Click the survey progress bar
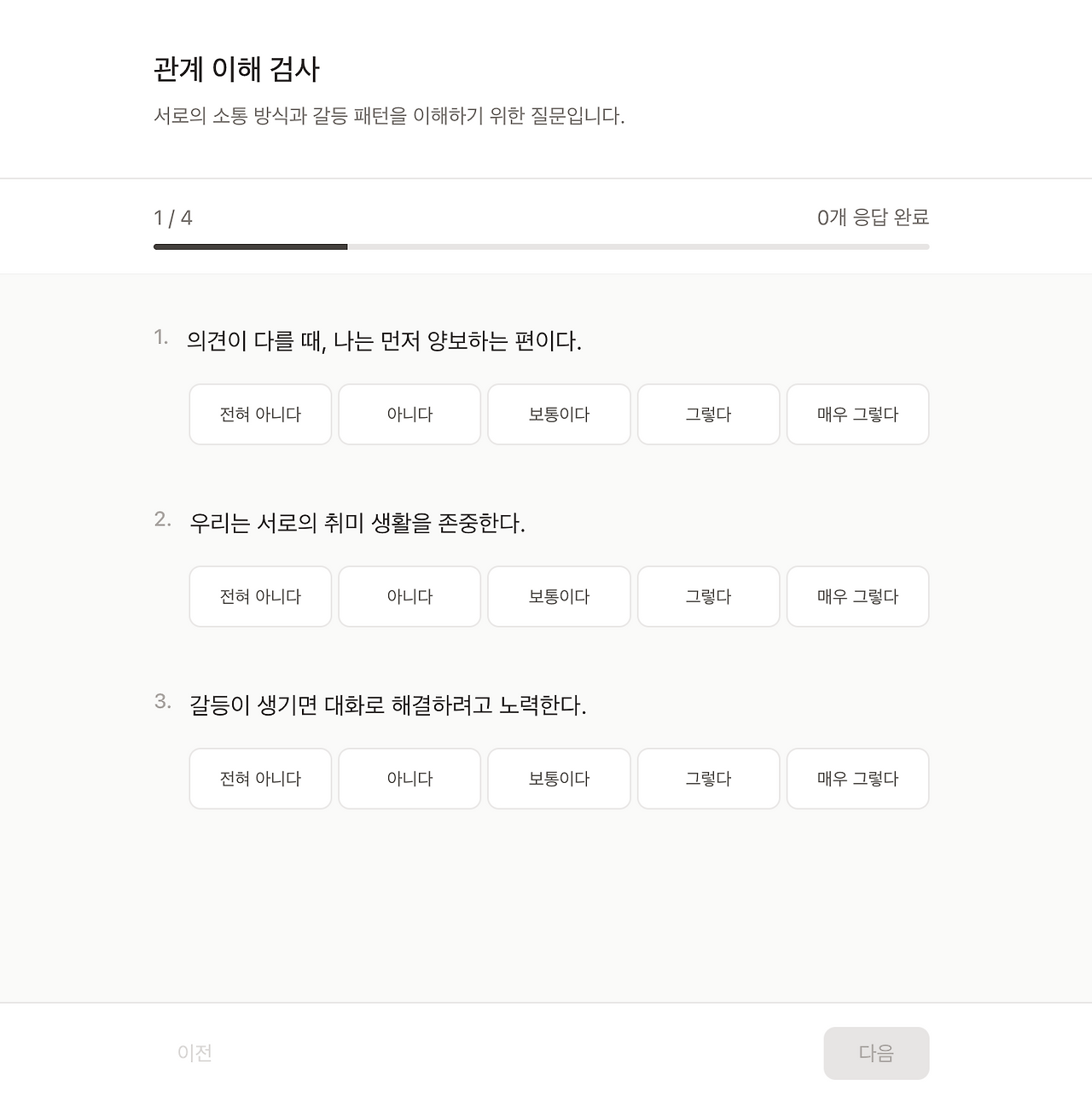 tap(541, 247)
